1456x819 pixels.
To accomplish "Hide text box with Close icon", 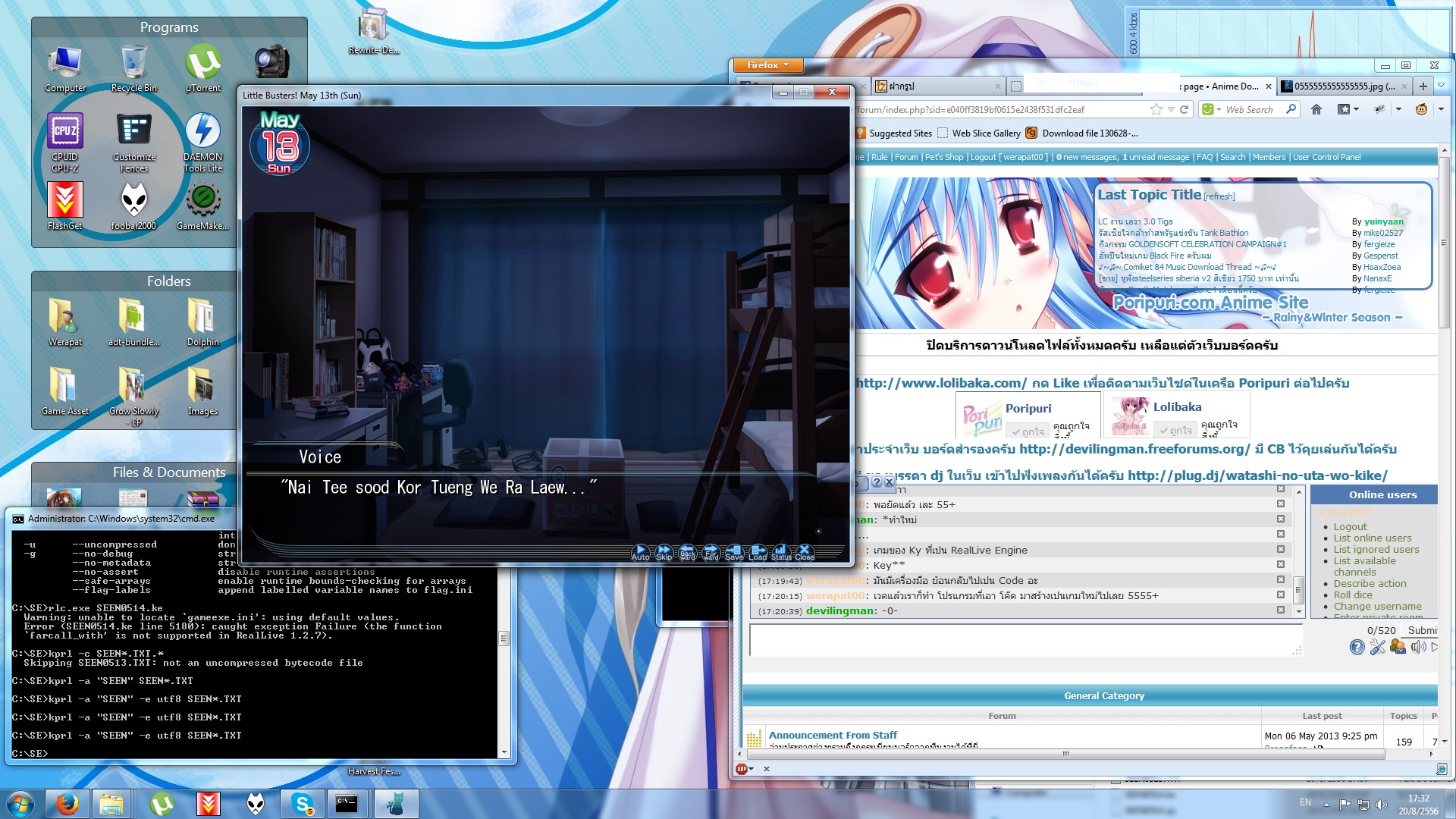I will [x=805, y=552].
